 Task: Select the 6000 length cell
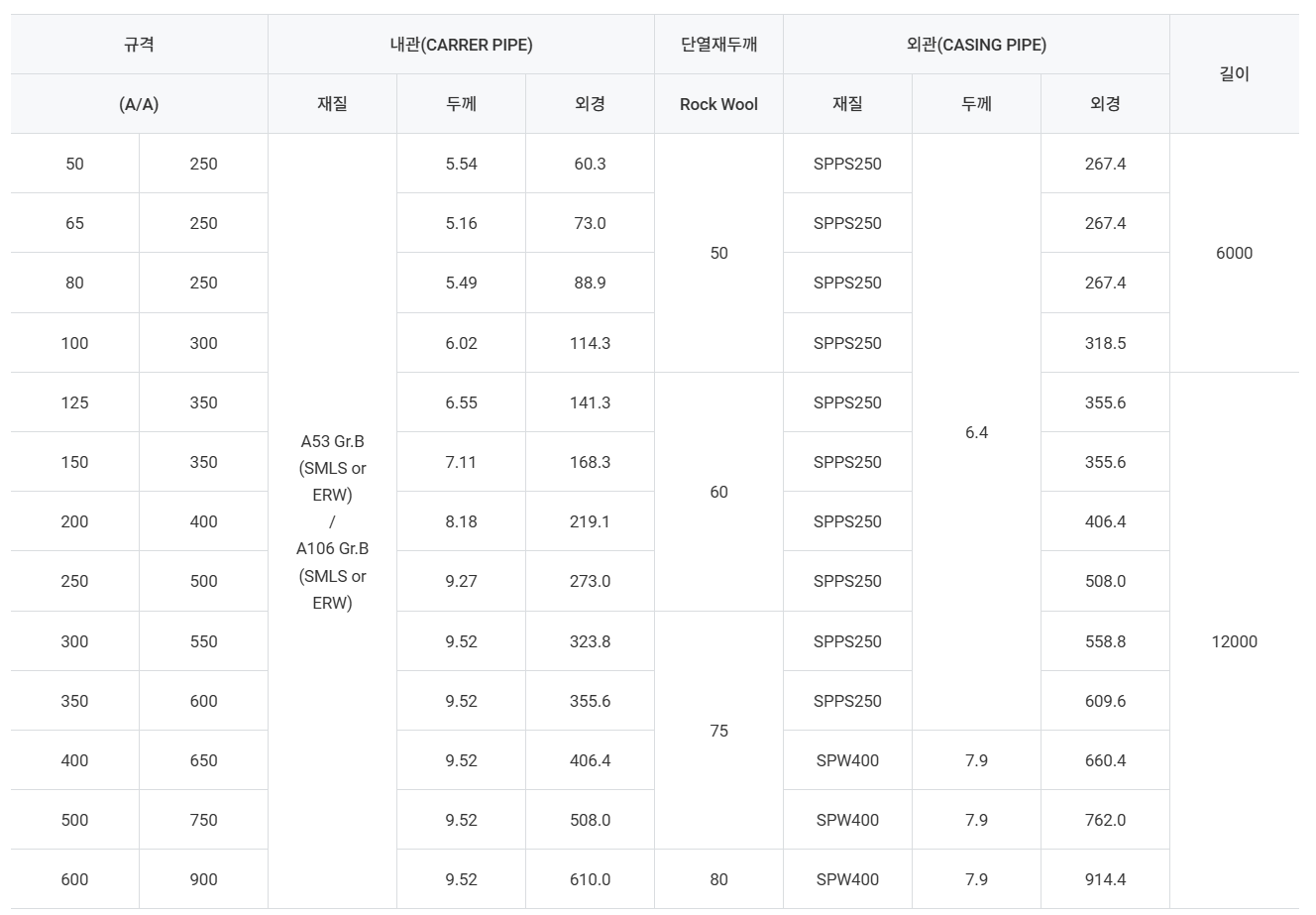(1234, 253)
